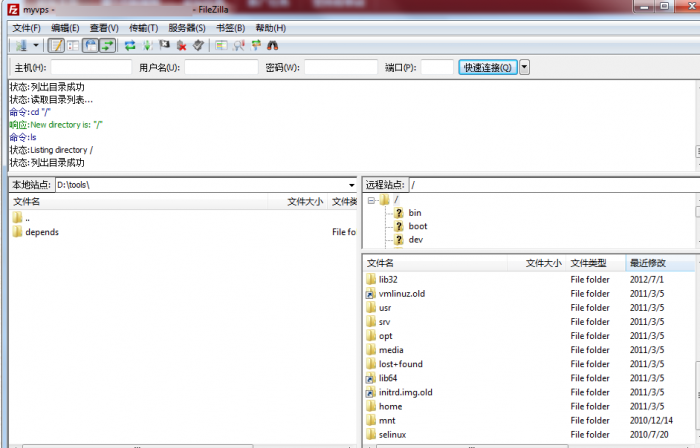Cancel the current operation icon
This screenshot has height=448, width=700.
164,46
